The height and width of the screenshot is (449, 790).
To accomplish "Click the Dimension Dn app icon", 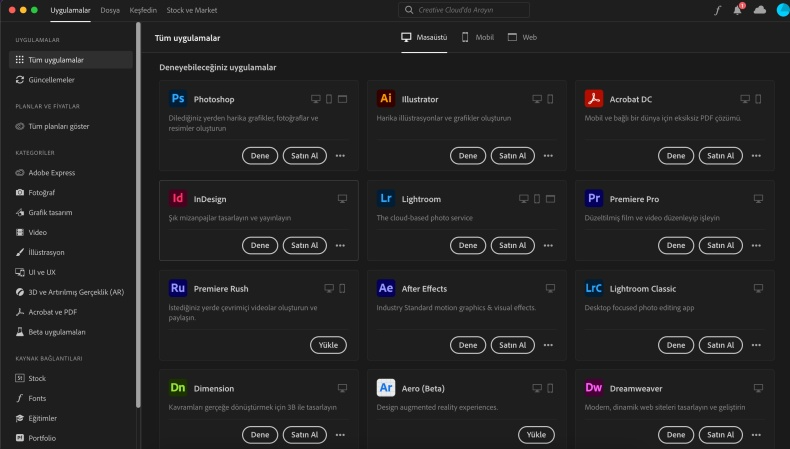I will click(x=178, y=388).
